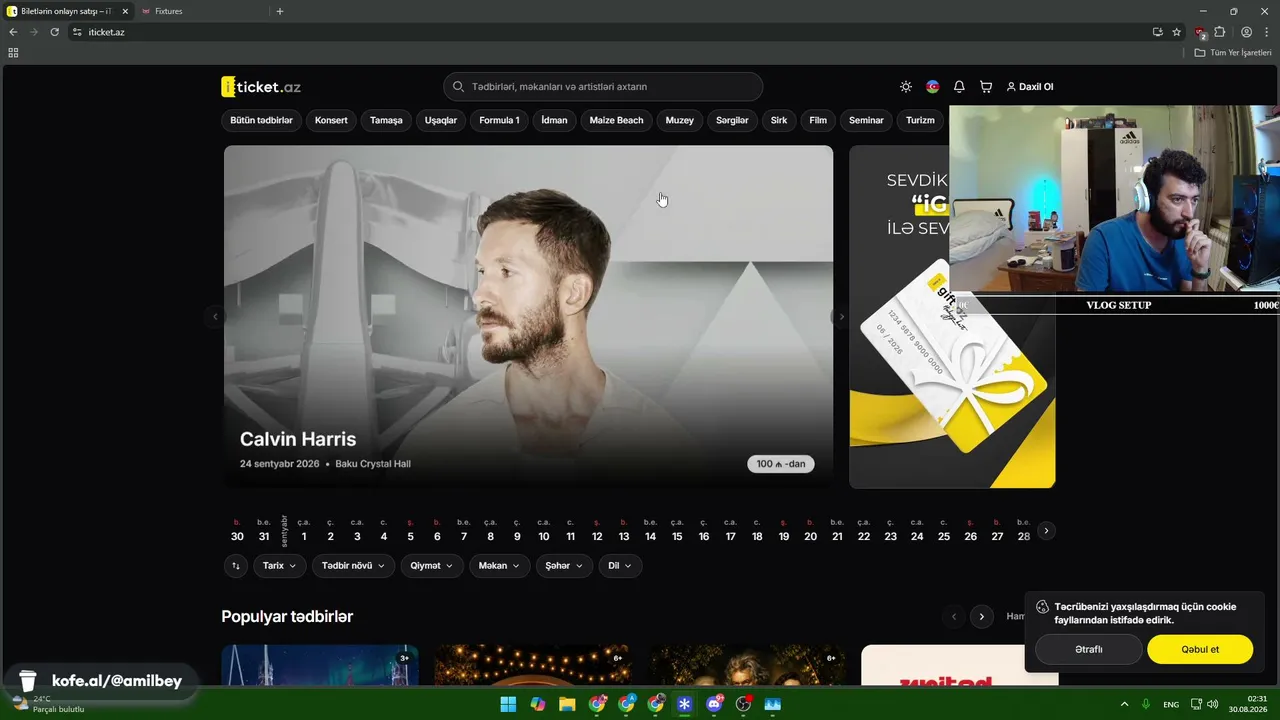The image size is (1280, 720).
Task: Click the Ətraflı cookie details button
Action: 1089,649
